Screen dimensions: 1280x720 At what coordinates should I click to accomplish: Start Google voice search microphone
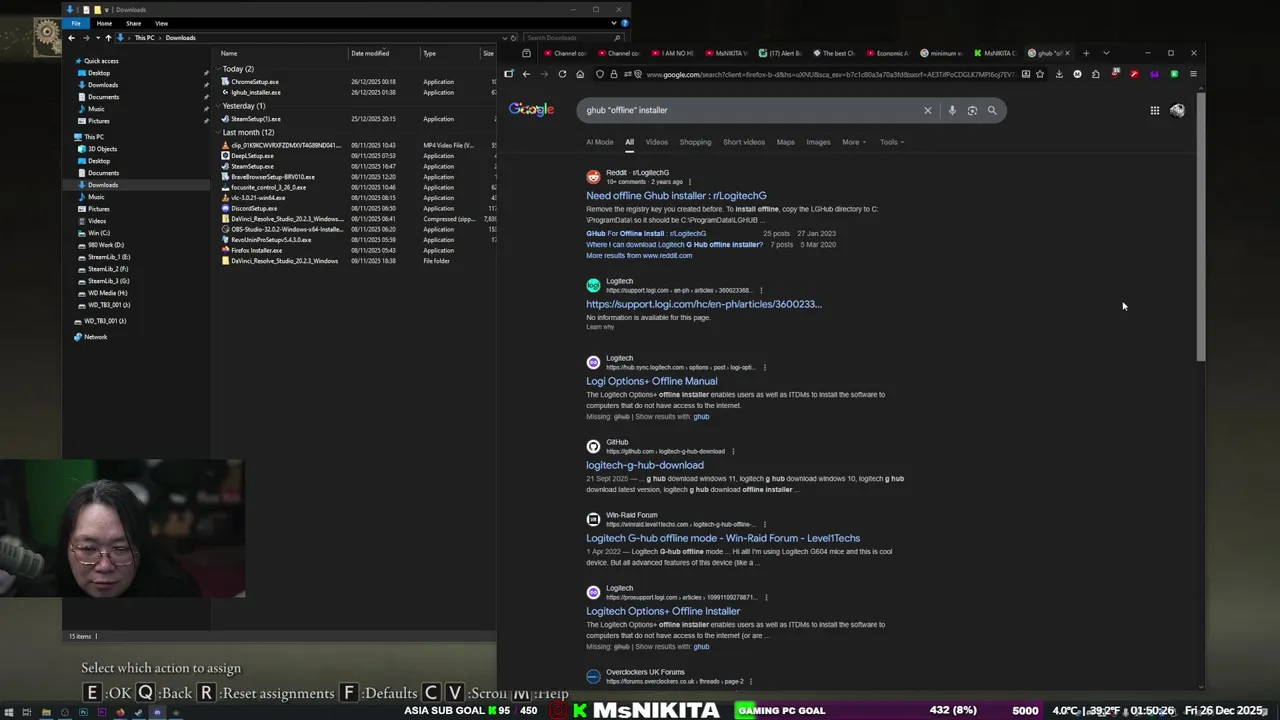click(952, 110)
